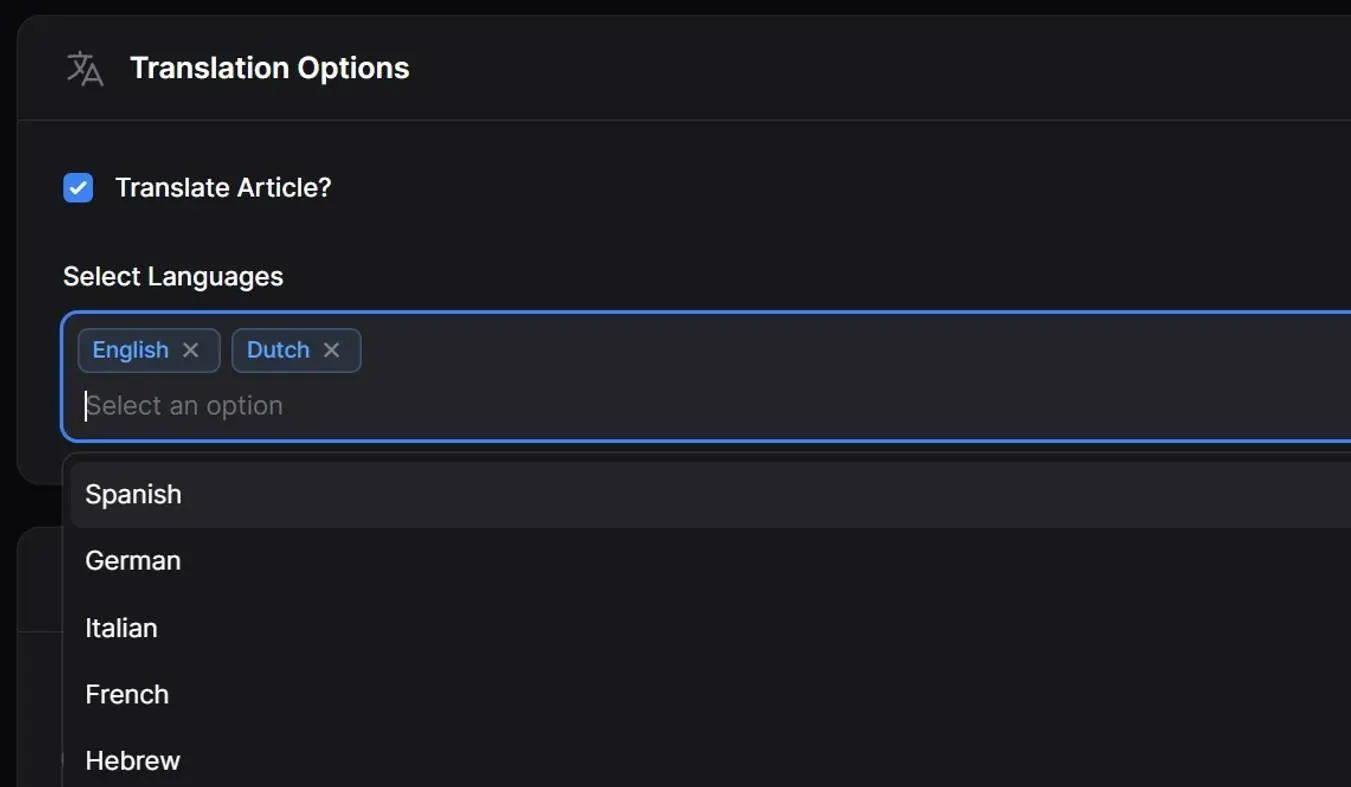1351x787 pixels.
Task: Click the Dutch language tag
Action: 278,350
